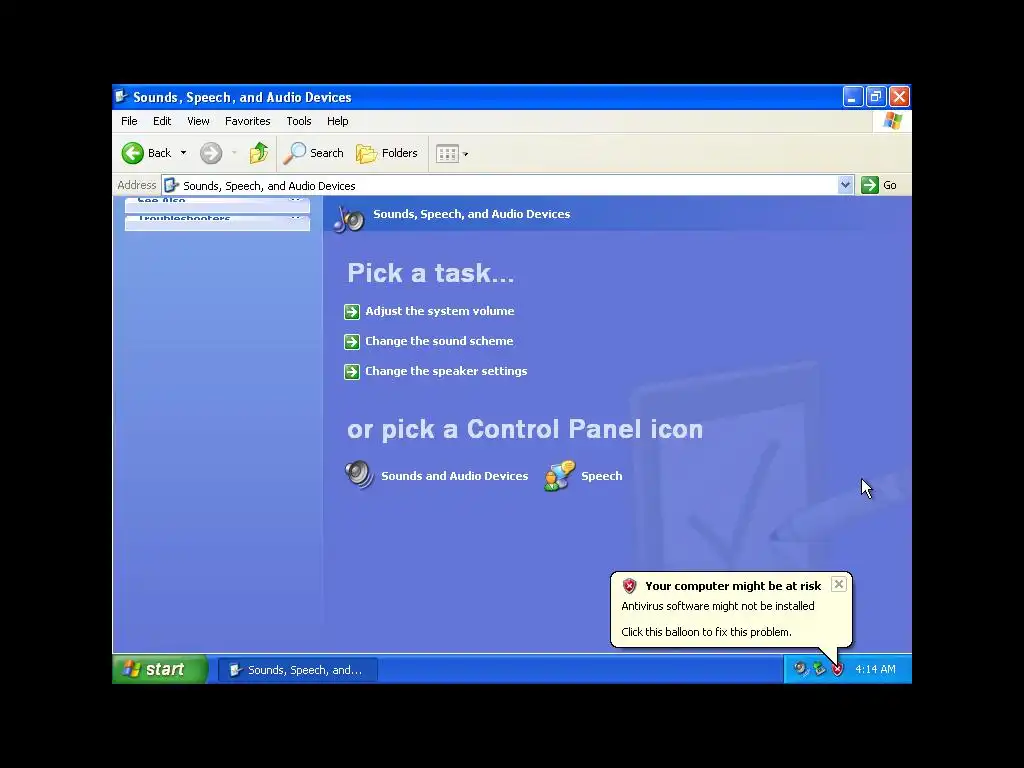Screen dimensions: 1024x768
Task: Open the Speech control panel icon
Action: (560, 475)
